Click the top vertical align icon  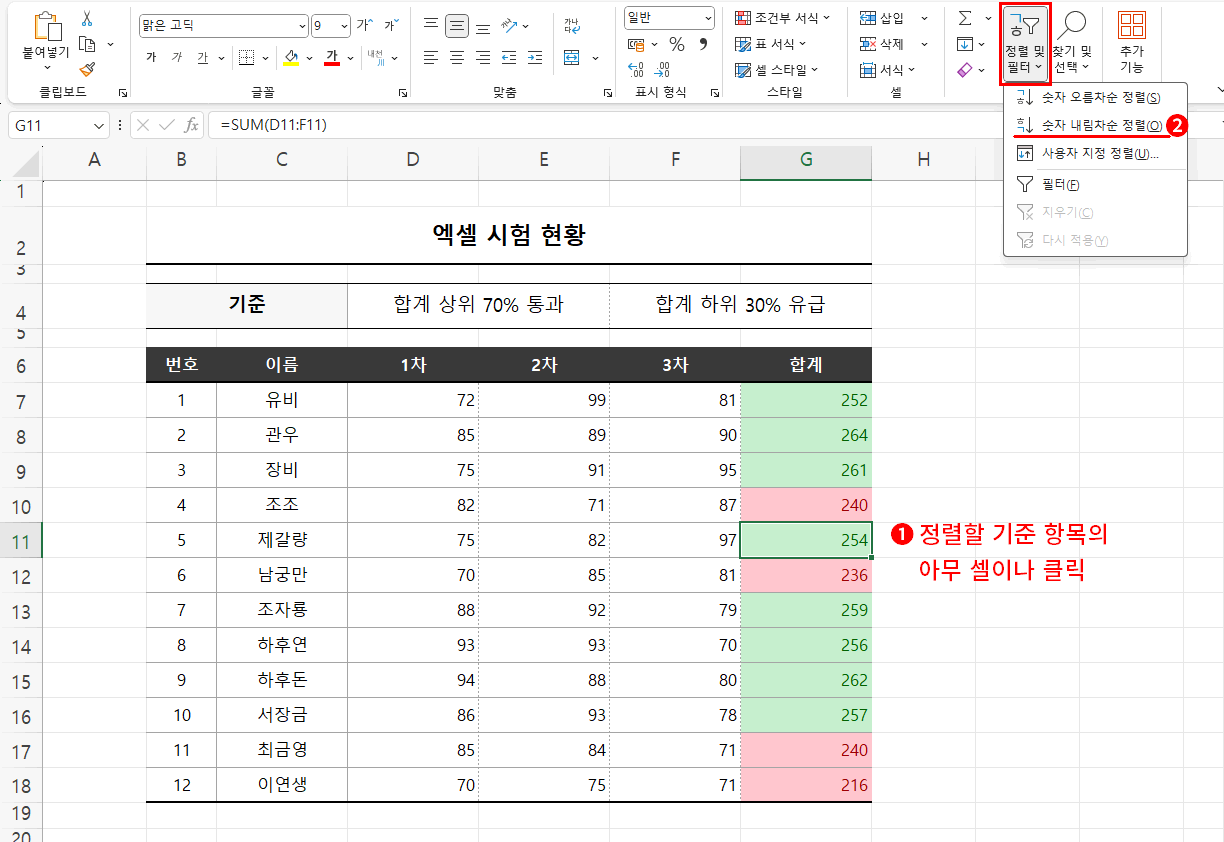click(x=430, y=25)
